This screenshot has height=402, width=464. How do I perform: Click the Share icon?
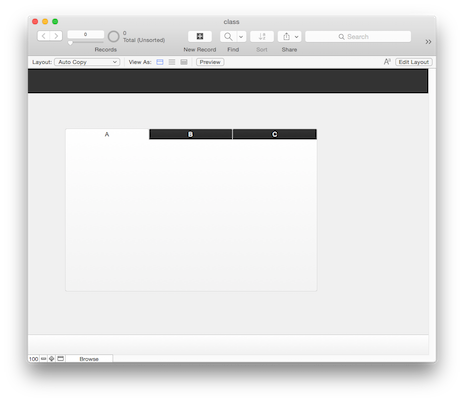click(x=286, y=36)
